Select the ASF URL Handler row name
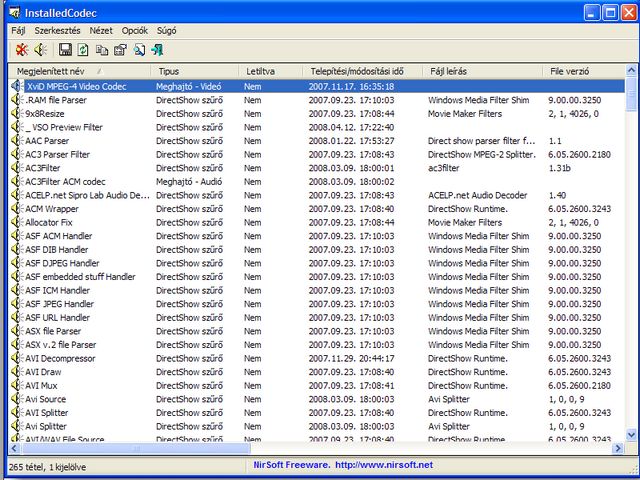The height and width of the screenshot is (480, 640). point(58,318)
